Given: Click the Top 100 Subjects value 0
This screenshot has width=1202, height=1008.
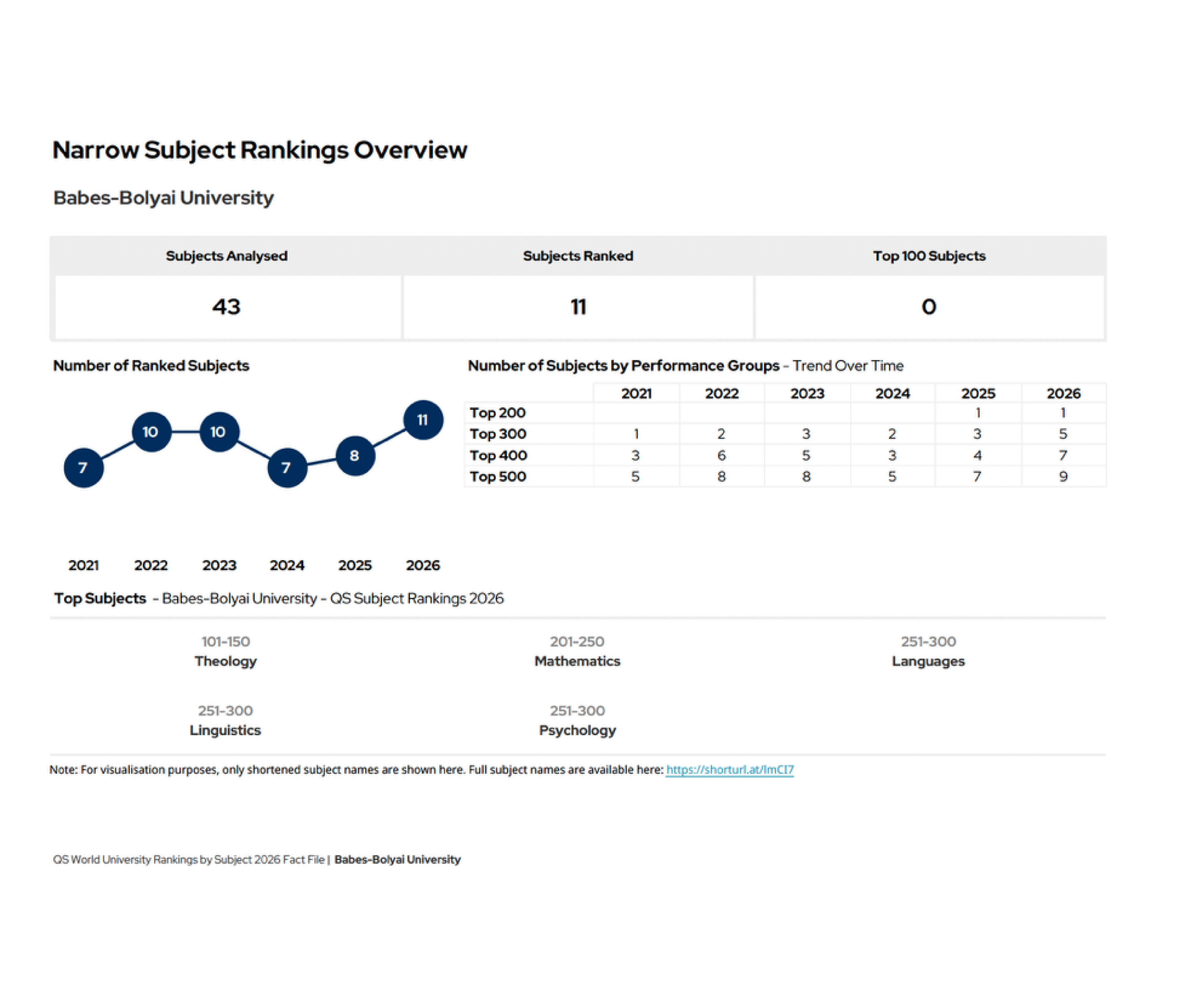Looking at the screenshot, I should (928, 307).
